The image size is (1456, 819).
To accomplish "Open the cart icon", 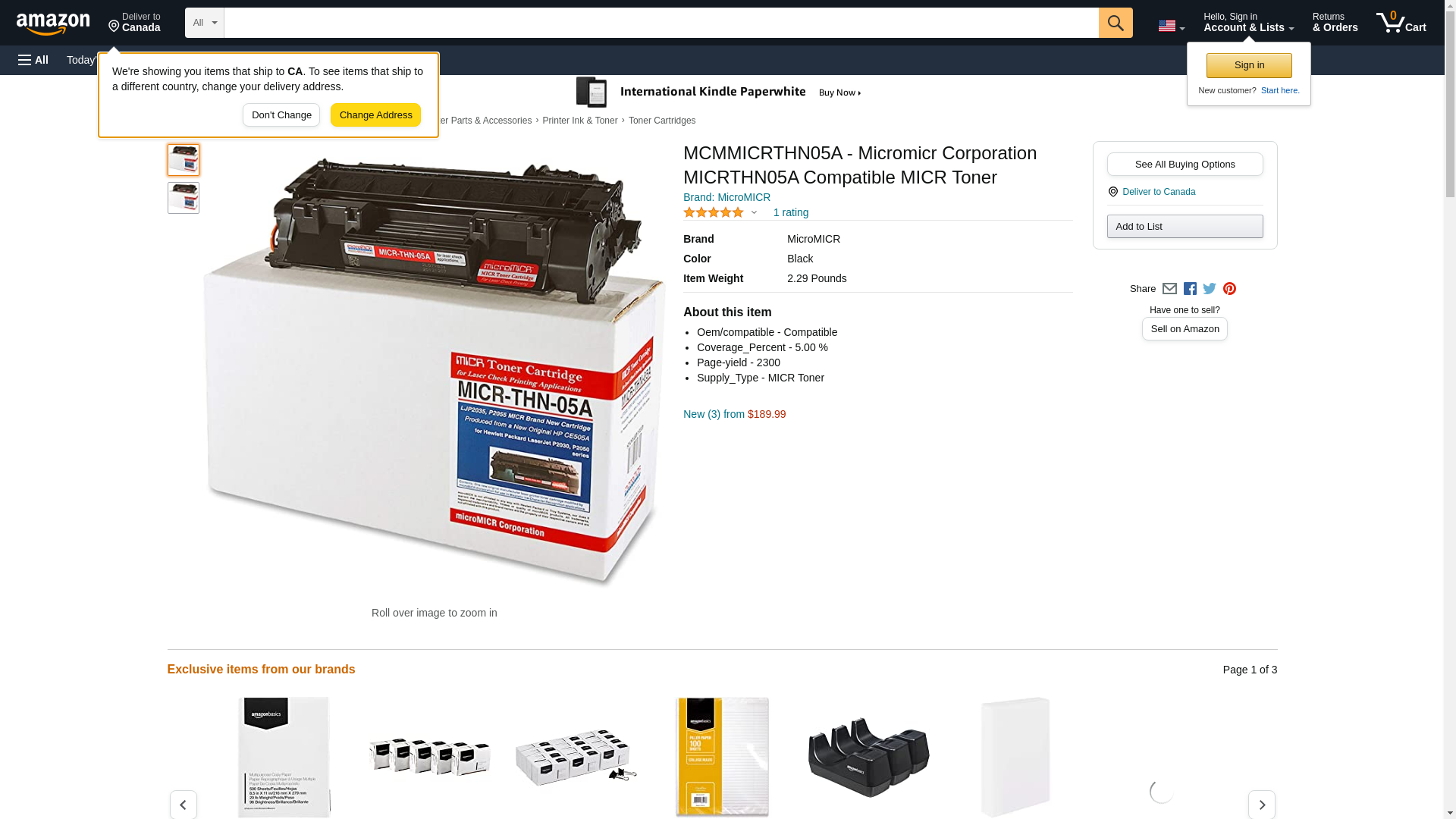I will pos(1401,23).
